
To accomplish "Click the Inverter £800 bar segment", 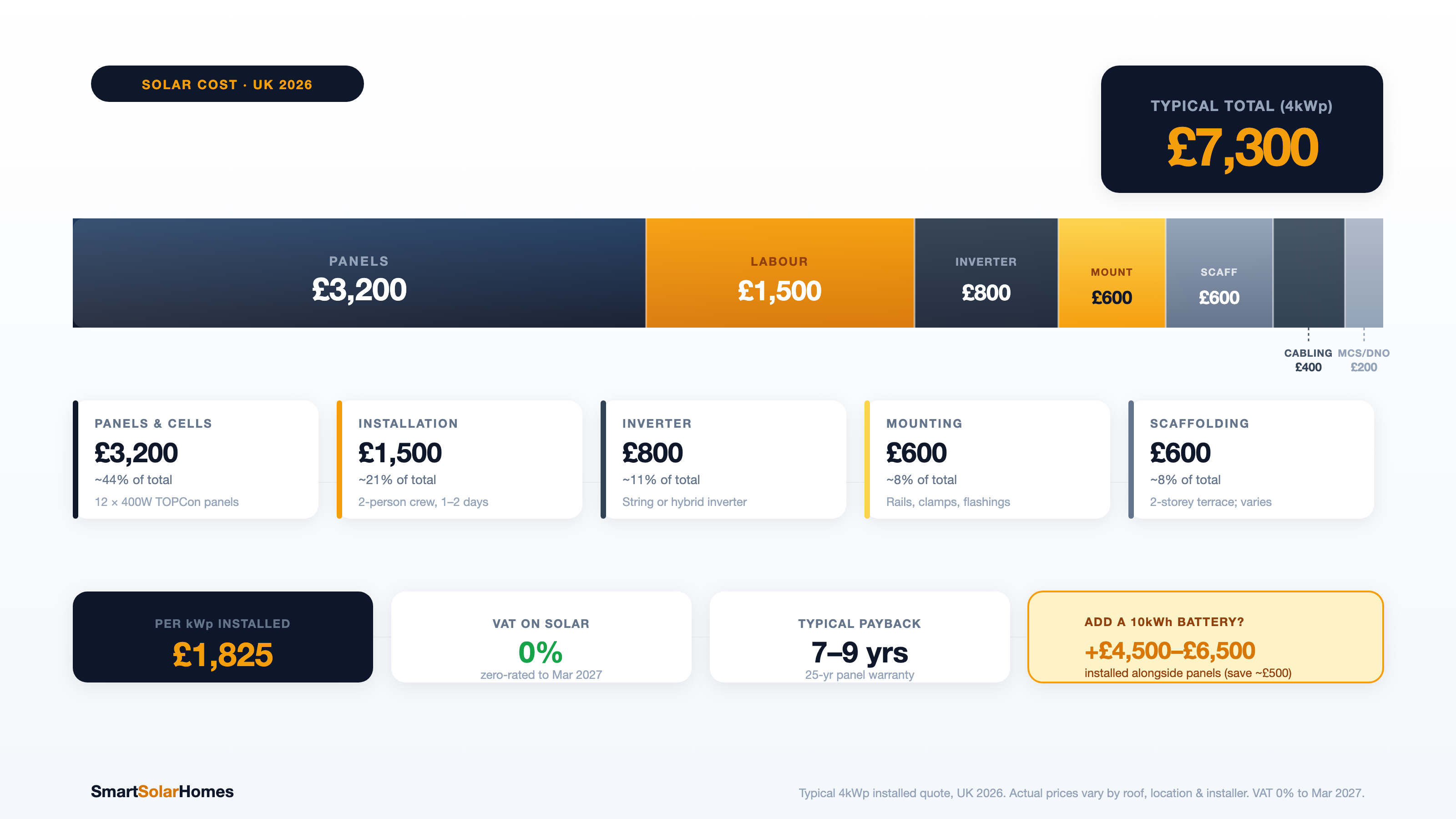I will click(x=986, y=273).
